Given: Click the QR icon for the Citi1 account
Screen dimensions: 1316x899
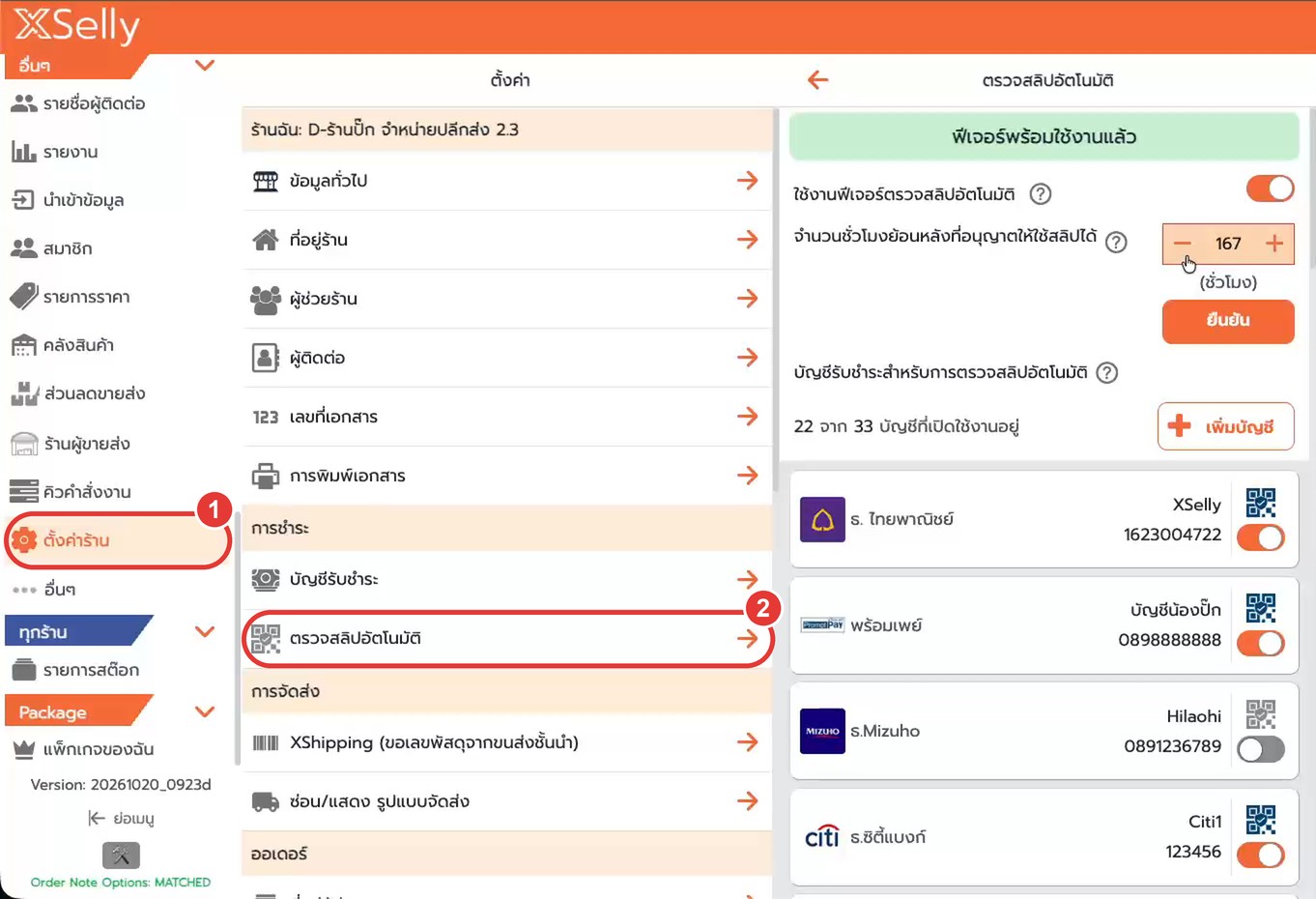Looking at the screenshot, I should coord(1260,820).
